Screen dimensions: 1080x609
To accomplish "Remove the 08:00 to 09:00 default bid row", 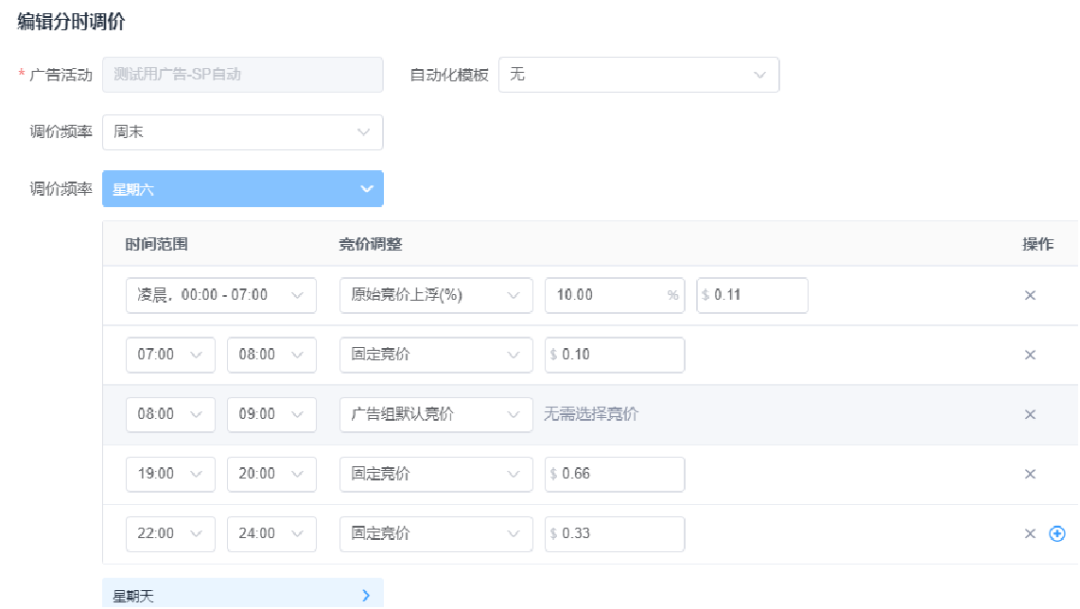I will 1030,415.
